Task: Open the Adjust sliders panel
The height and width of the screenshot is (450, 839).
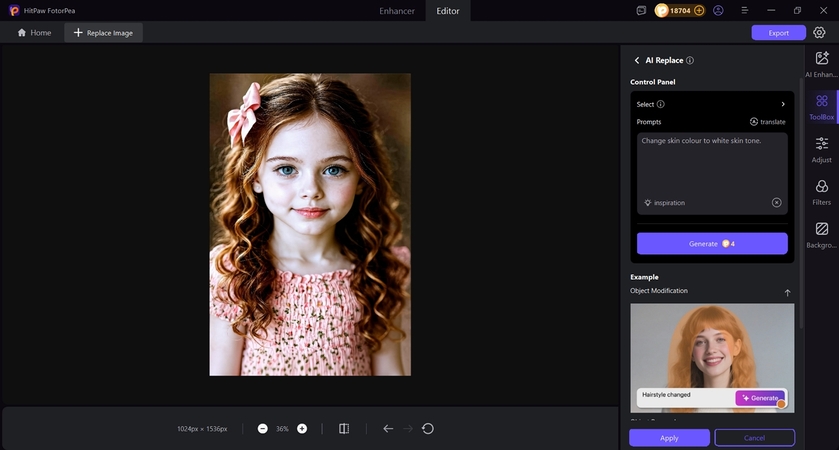Action: click(821, 149)
